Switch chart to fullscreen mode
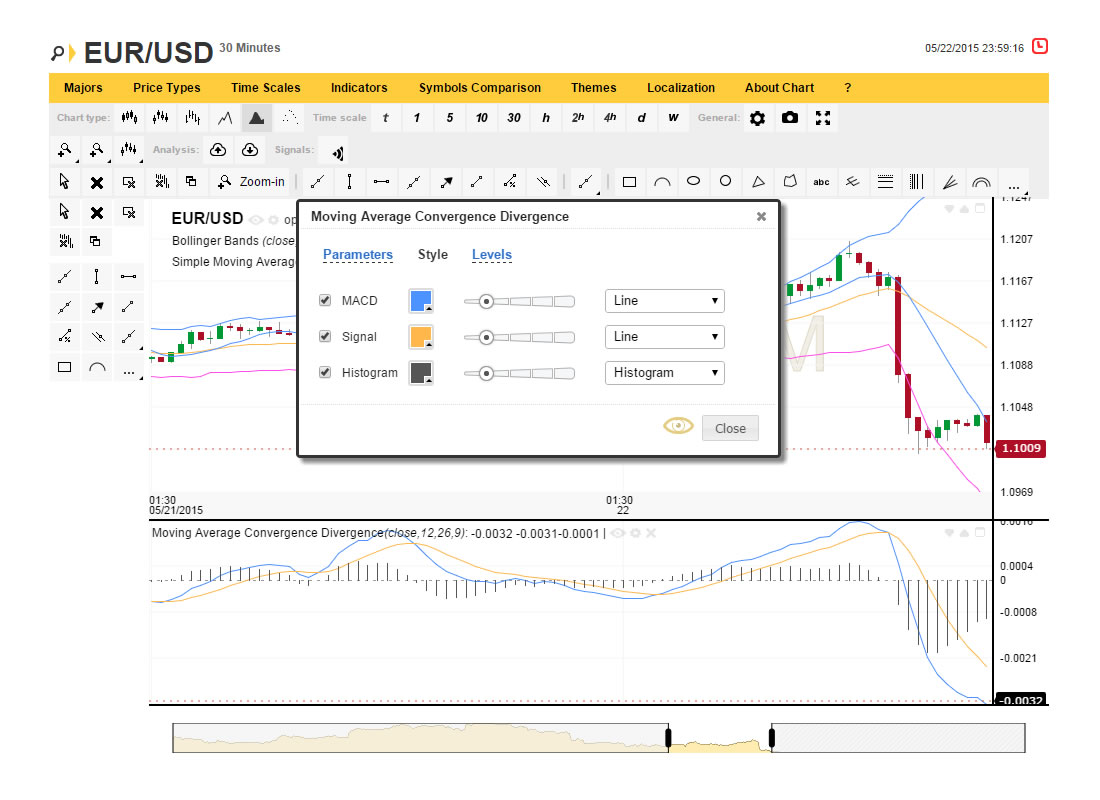 823,118
